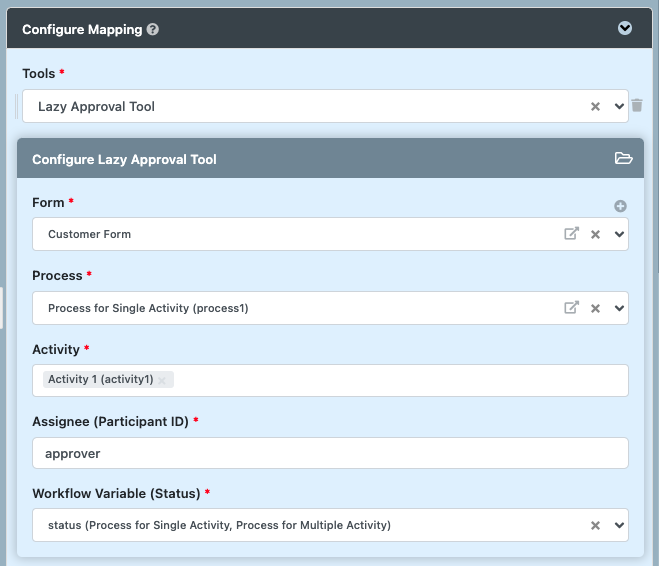Clear the Customer Form selection
Viewport: 659px width, 566px height.
tap(595, 234)
